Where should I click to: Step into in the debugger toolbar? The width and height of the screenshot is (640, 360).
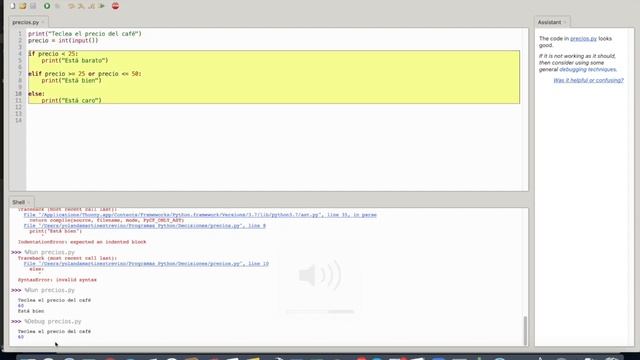(81, 6)
